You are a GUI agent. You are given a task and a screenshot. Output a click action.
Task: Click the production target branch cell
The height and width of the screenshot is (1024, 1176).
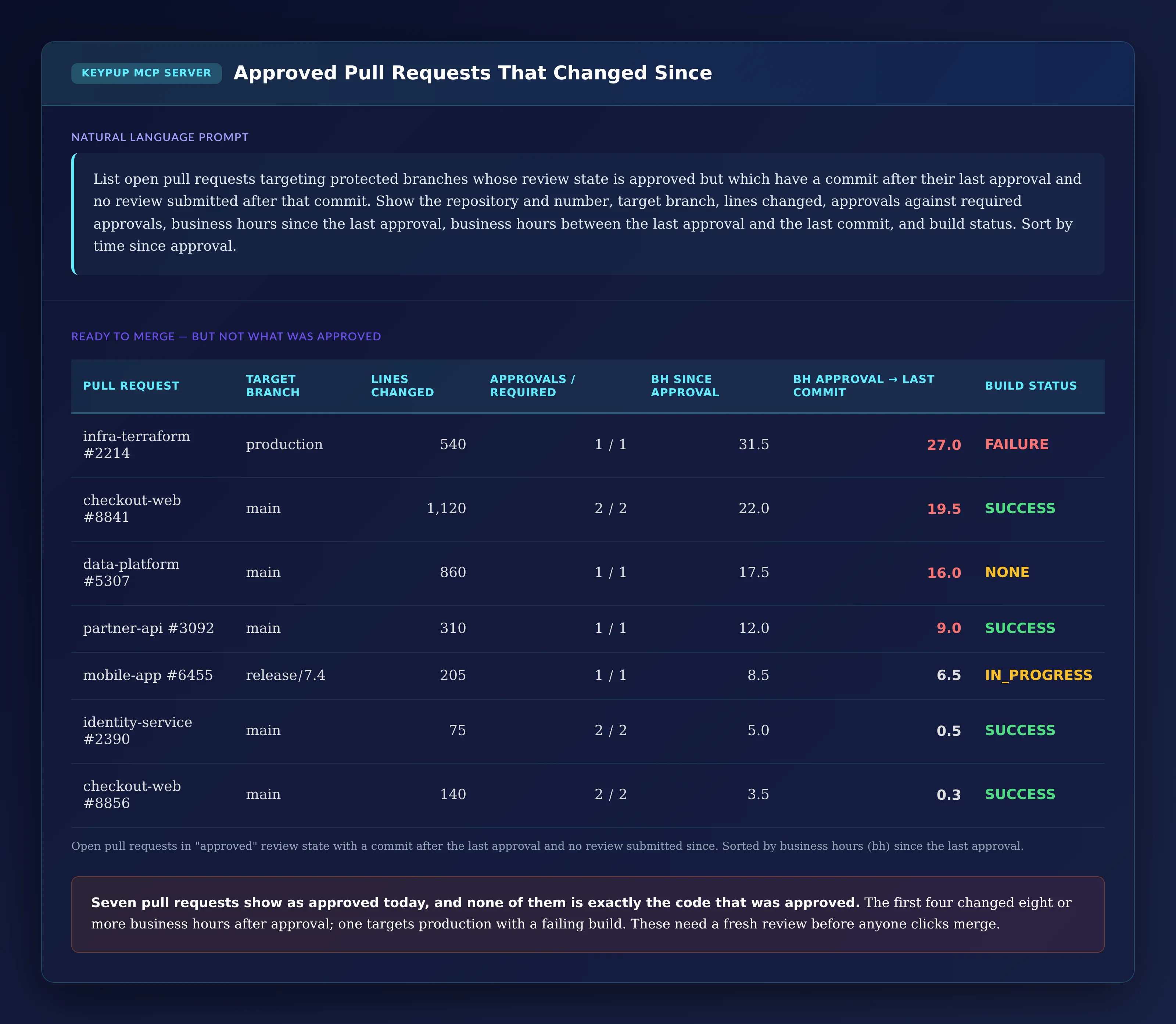[x=284, y=445]
